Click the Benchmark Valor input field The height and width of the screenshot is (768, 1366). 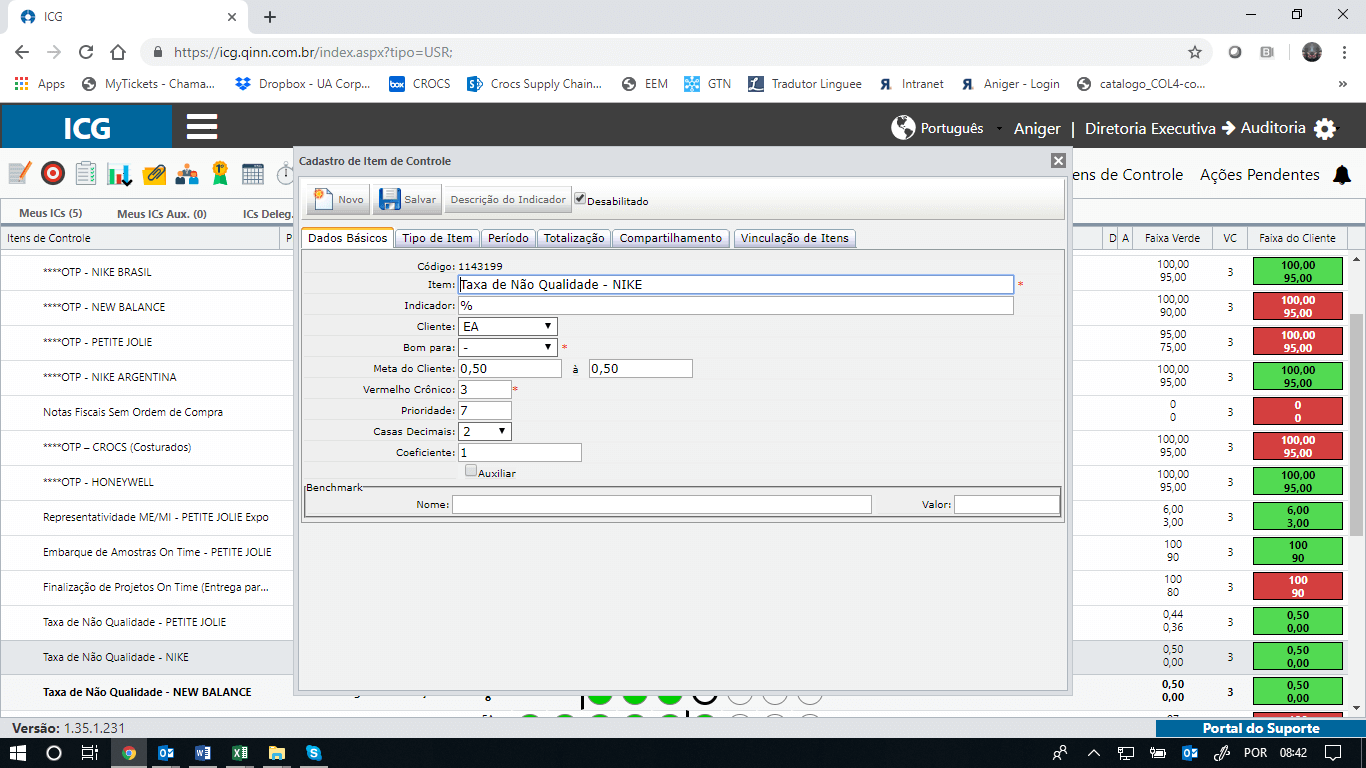pos(1007,505)
